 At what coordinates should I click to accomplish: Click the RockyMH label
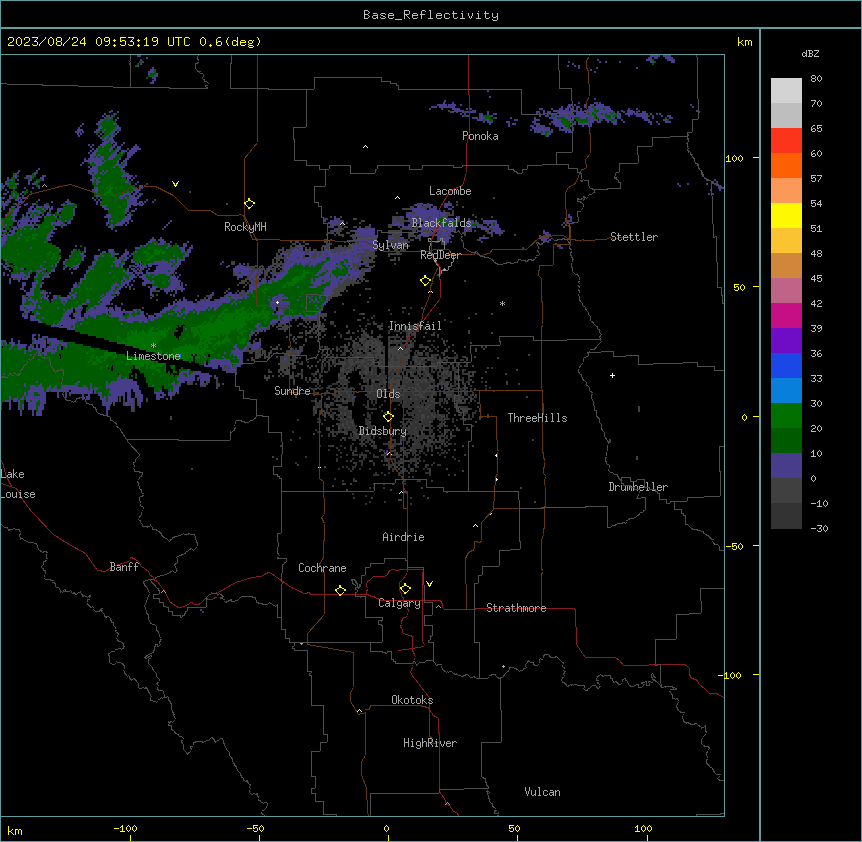tap(245, 227)
